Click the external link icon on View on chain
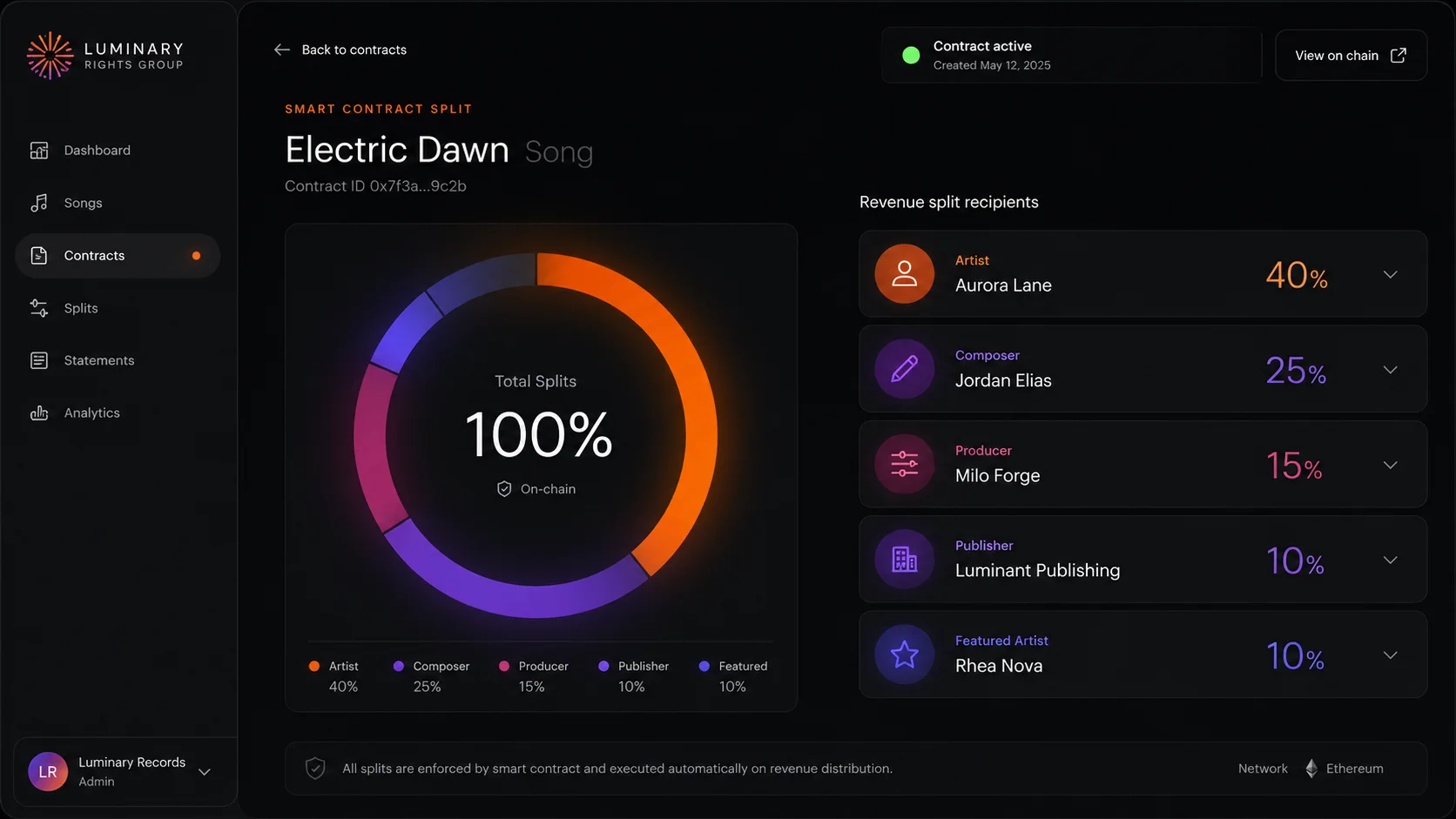Image resolution: width=1456 pixels, height=819 pixels. [1399, 56]
